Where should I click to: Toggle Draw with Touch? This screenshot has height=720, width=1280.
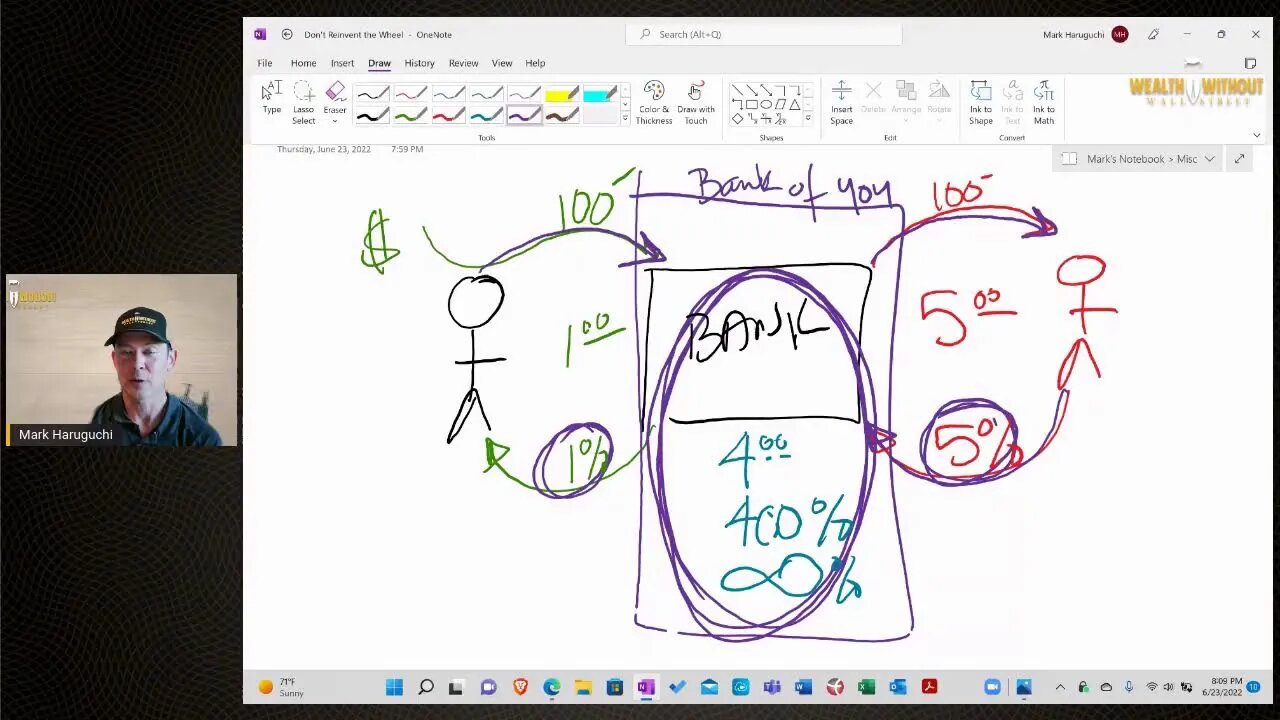tap(696, 103)
